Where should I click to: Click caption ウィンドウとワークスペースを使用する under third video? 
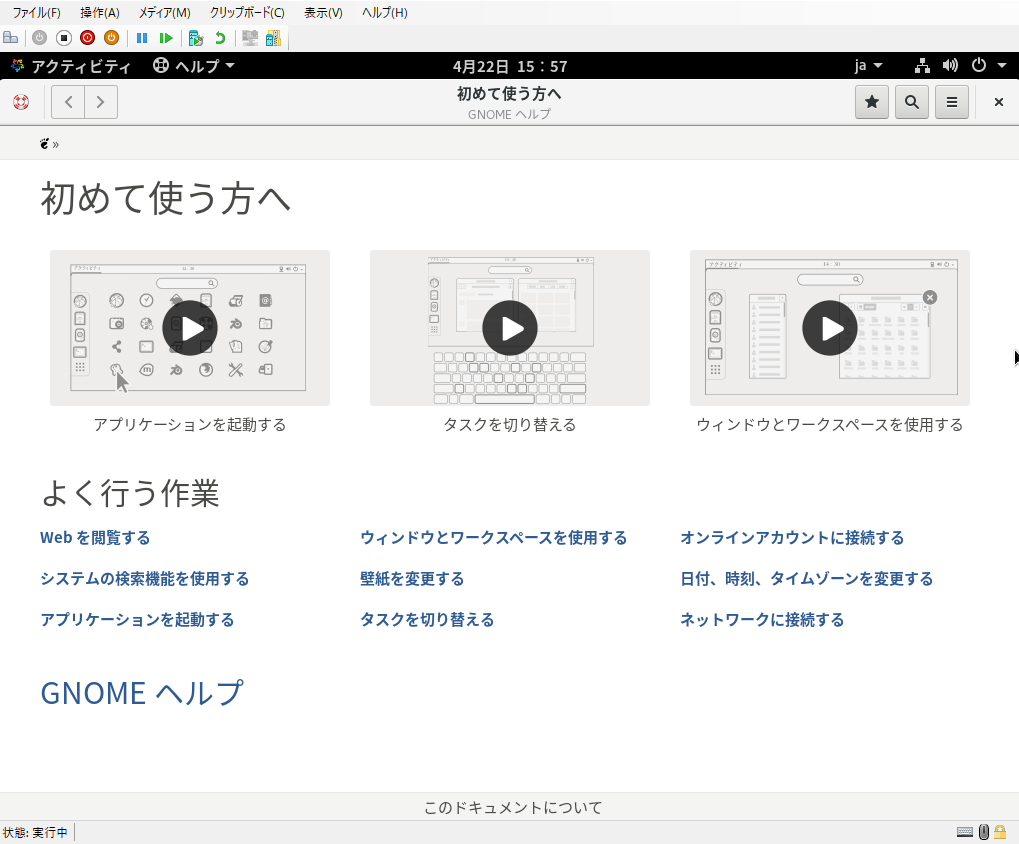(829, 425)
